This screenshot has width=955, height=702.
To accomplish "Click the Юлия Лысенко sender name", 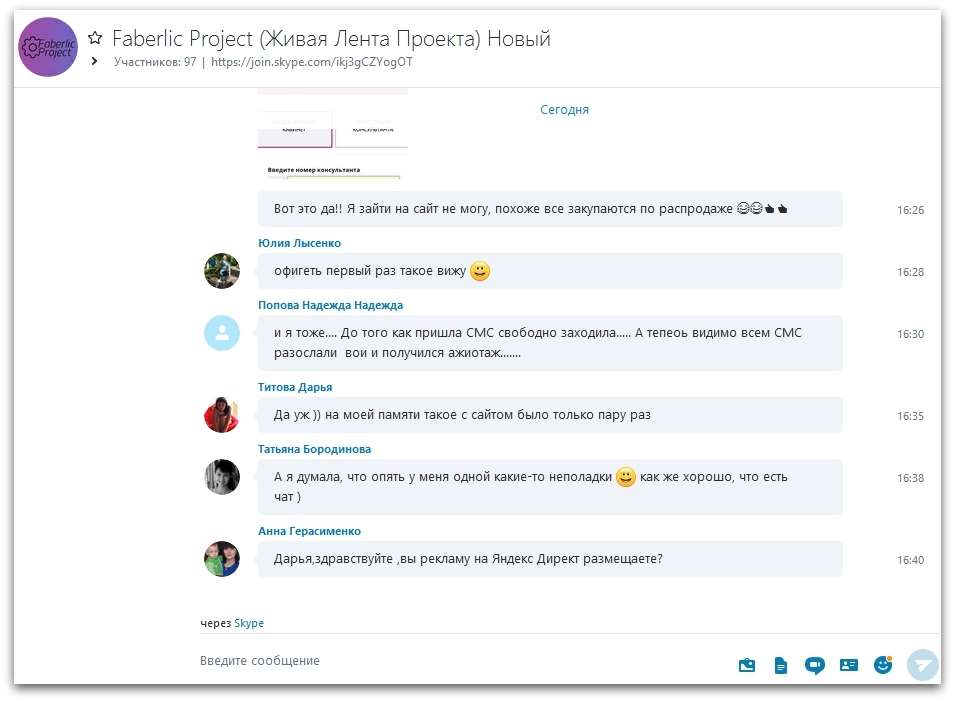I will 299,243.
